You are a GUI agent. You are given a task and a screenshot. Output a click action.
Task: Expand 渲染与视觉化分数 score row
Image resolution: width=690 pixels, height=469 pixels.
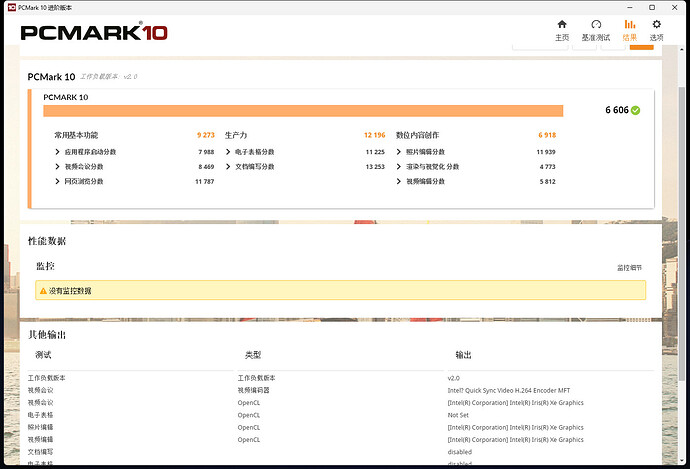tap(400, 167)
